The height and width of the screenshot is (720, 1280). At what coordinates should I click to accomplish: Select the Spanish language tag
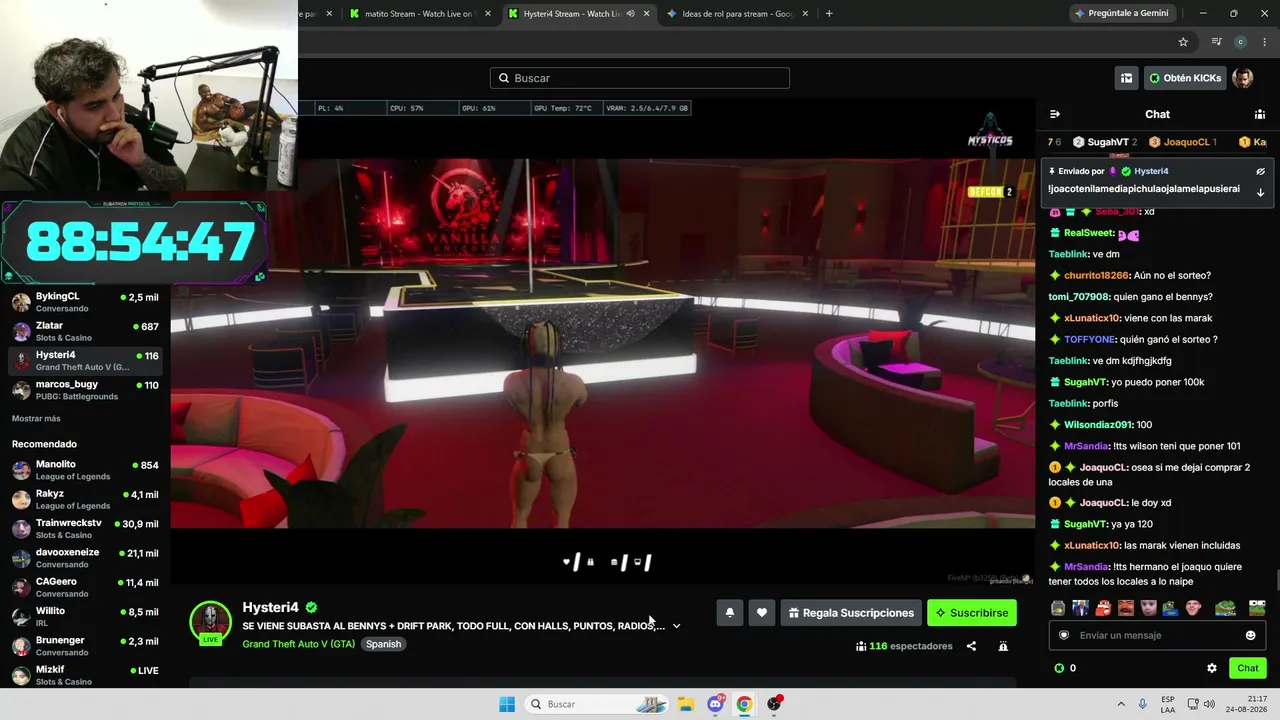pyautogui.click(x=383, y=644)
